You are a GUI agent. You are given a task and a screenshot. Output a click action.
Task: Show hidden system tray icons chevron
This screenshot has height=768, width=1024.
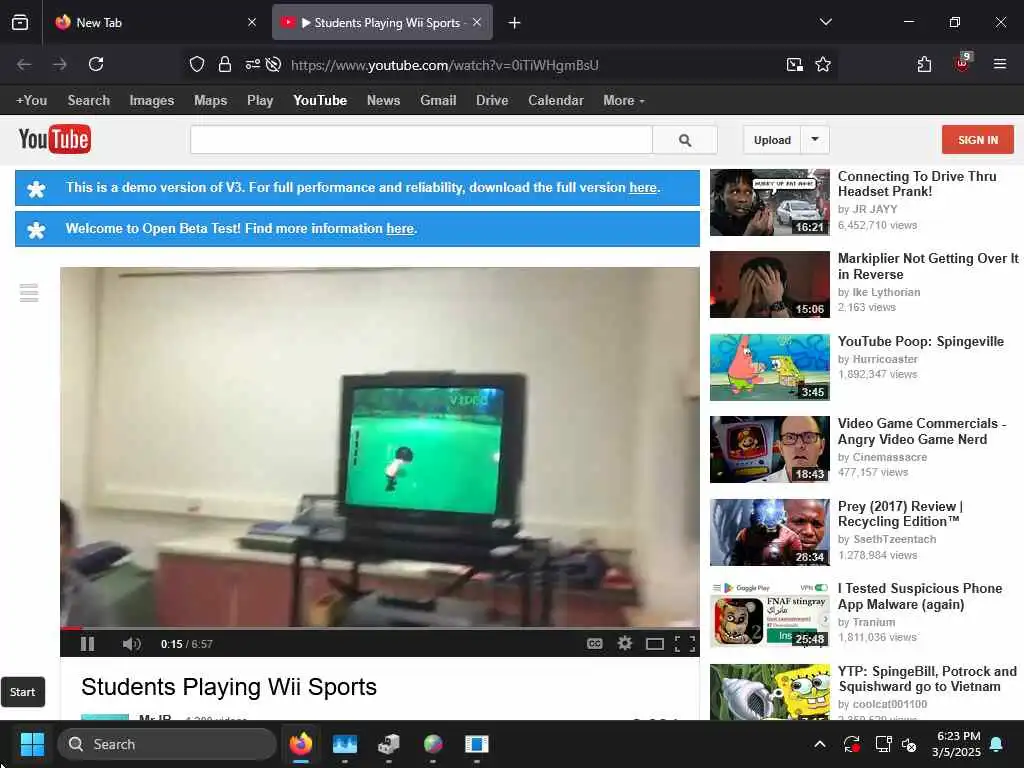point(820,744)
